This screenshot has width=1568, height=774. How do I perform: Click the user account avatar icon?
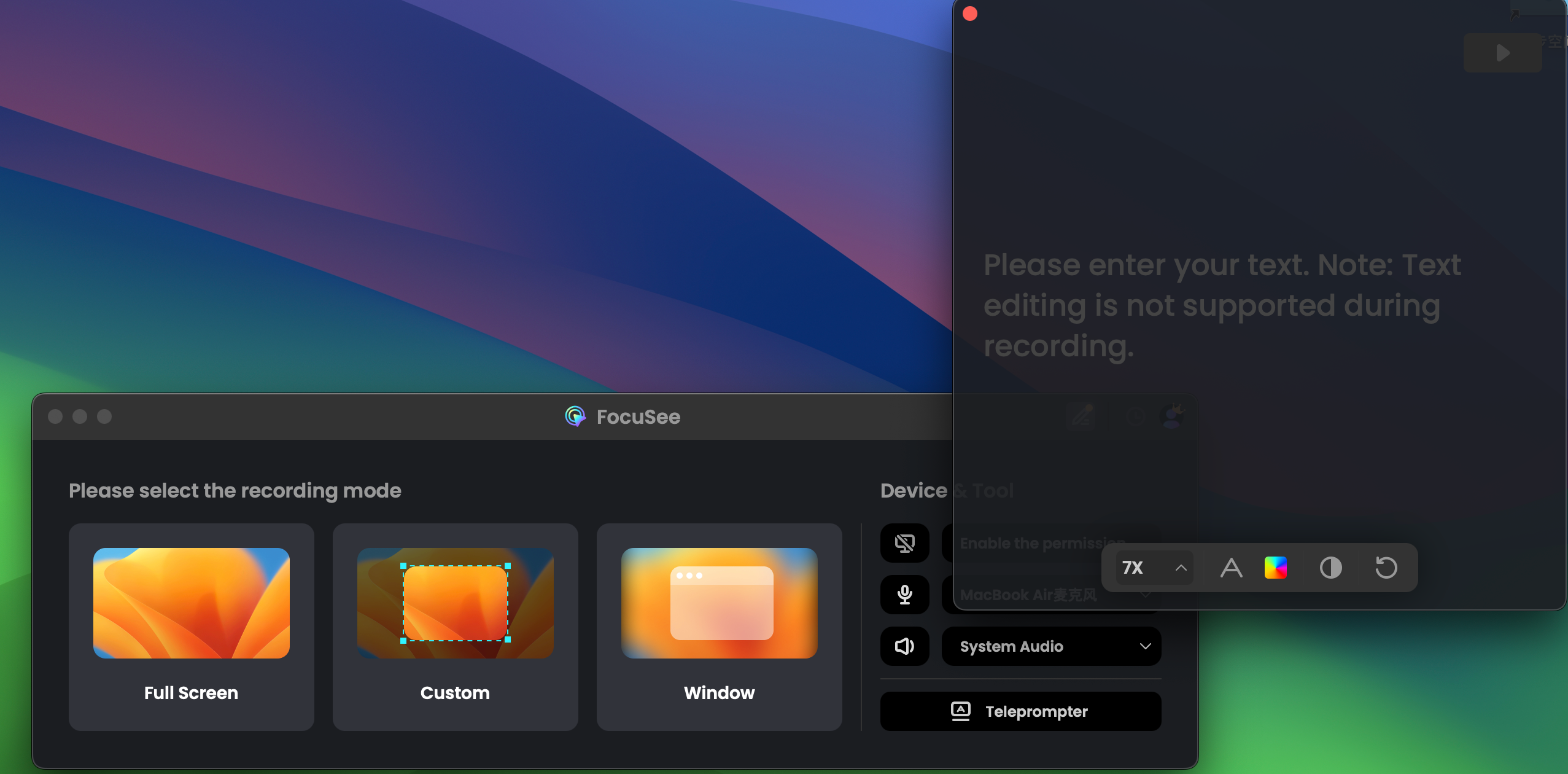[1172, 416]
